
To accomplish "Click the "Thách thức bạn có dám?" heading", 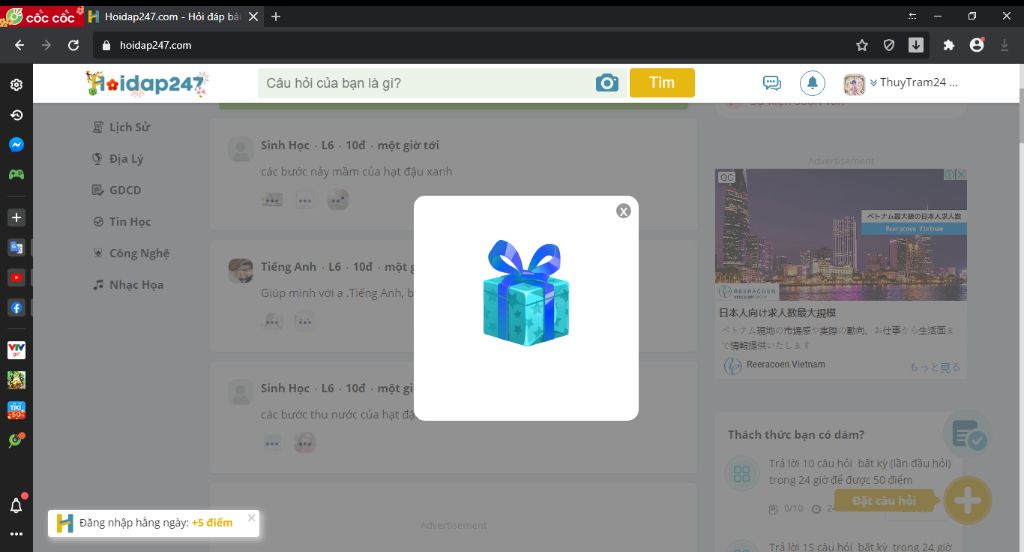I will click(796, 434).
